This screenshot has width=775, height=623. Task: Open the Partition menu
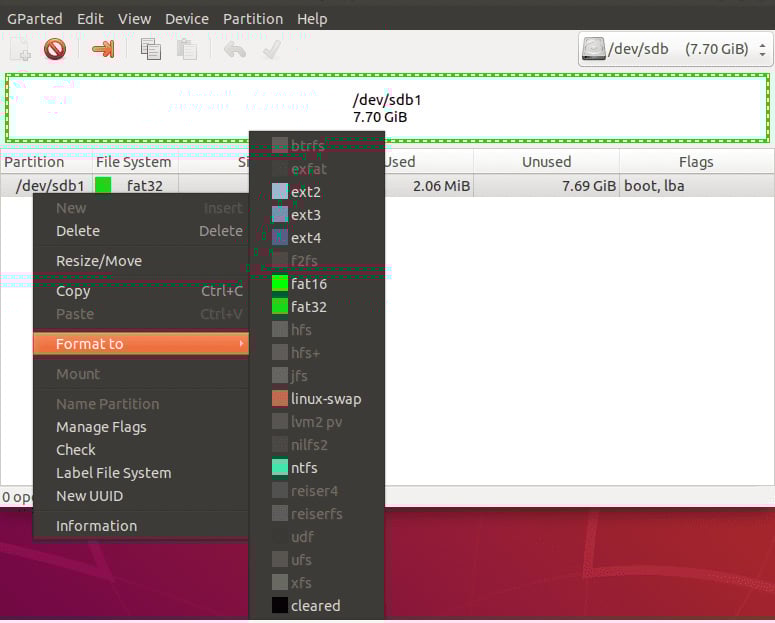pyautogui.click(x=253, y=19)
